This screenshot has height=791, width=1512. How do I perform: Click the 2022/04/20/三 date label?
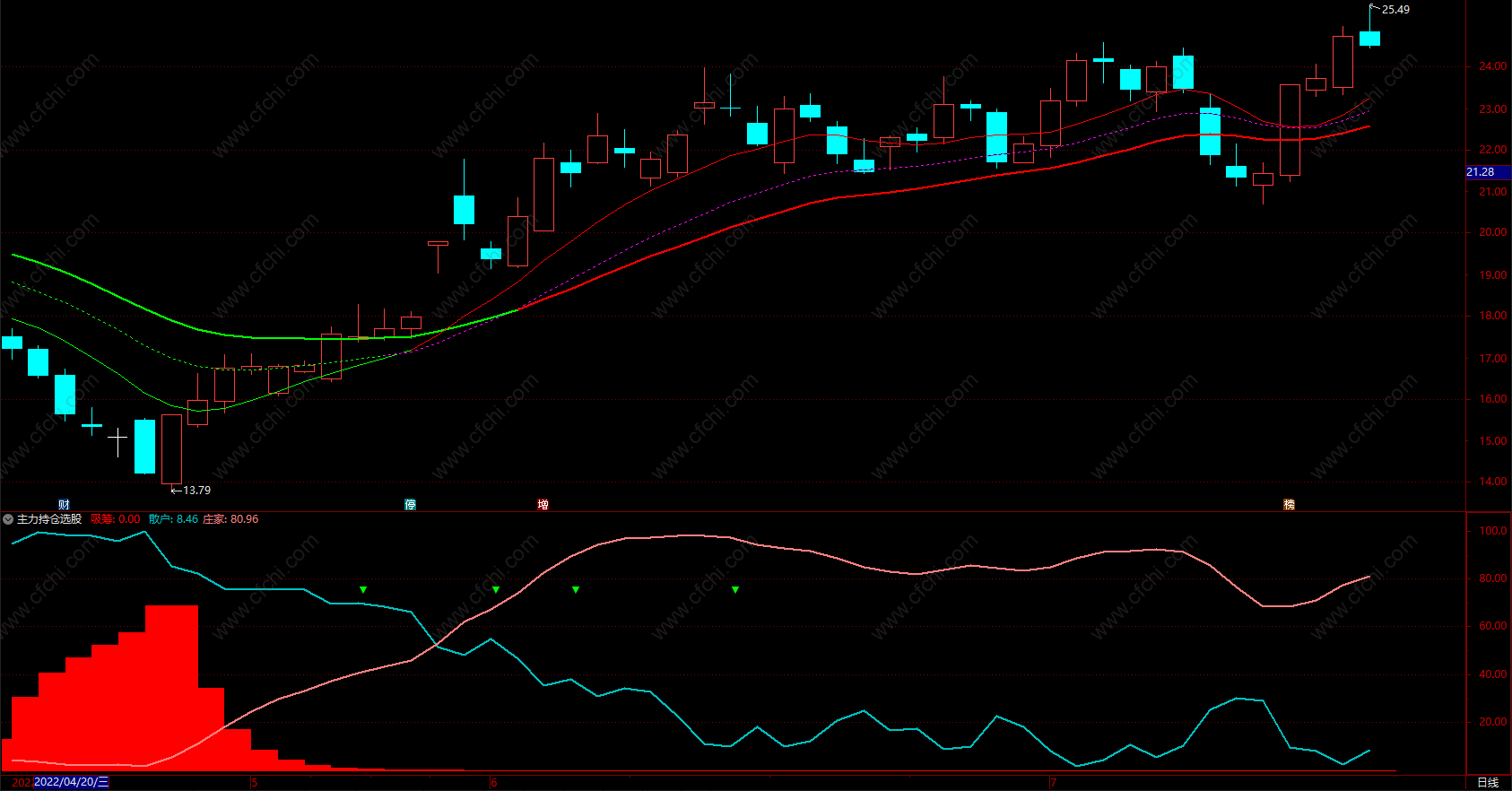[72, 782]
